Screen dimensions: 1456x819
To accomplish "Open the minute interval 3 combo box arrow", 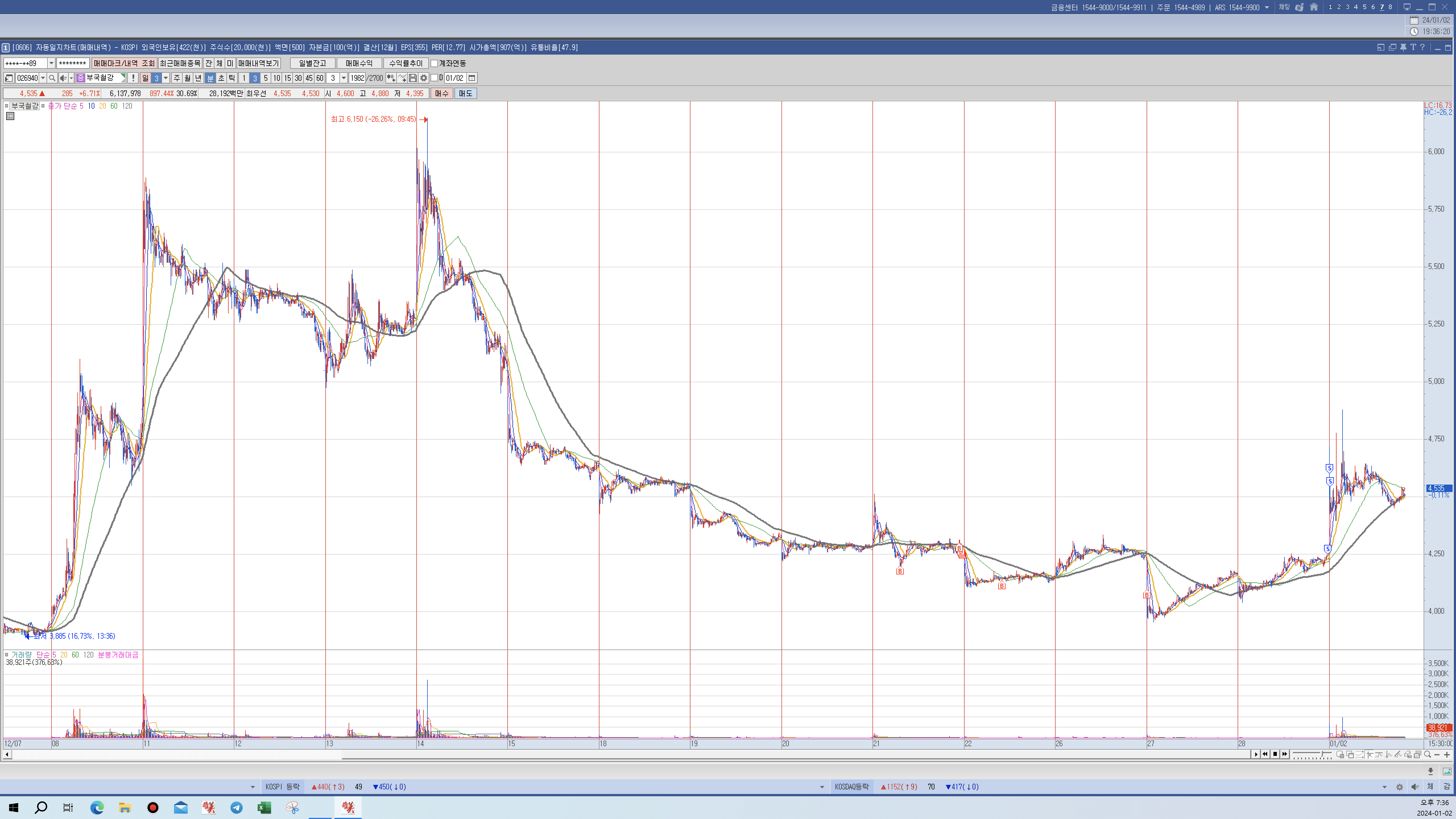I will click(344, 78).
